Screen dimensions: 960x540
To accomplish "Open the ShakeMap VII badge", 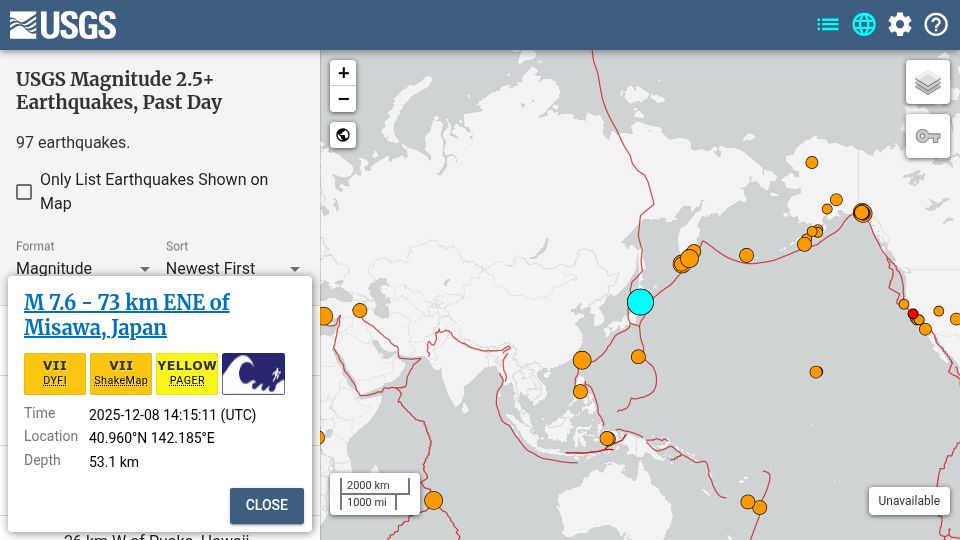I will tap(121, 373).
